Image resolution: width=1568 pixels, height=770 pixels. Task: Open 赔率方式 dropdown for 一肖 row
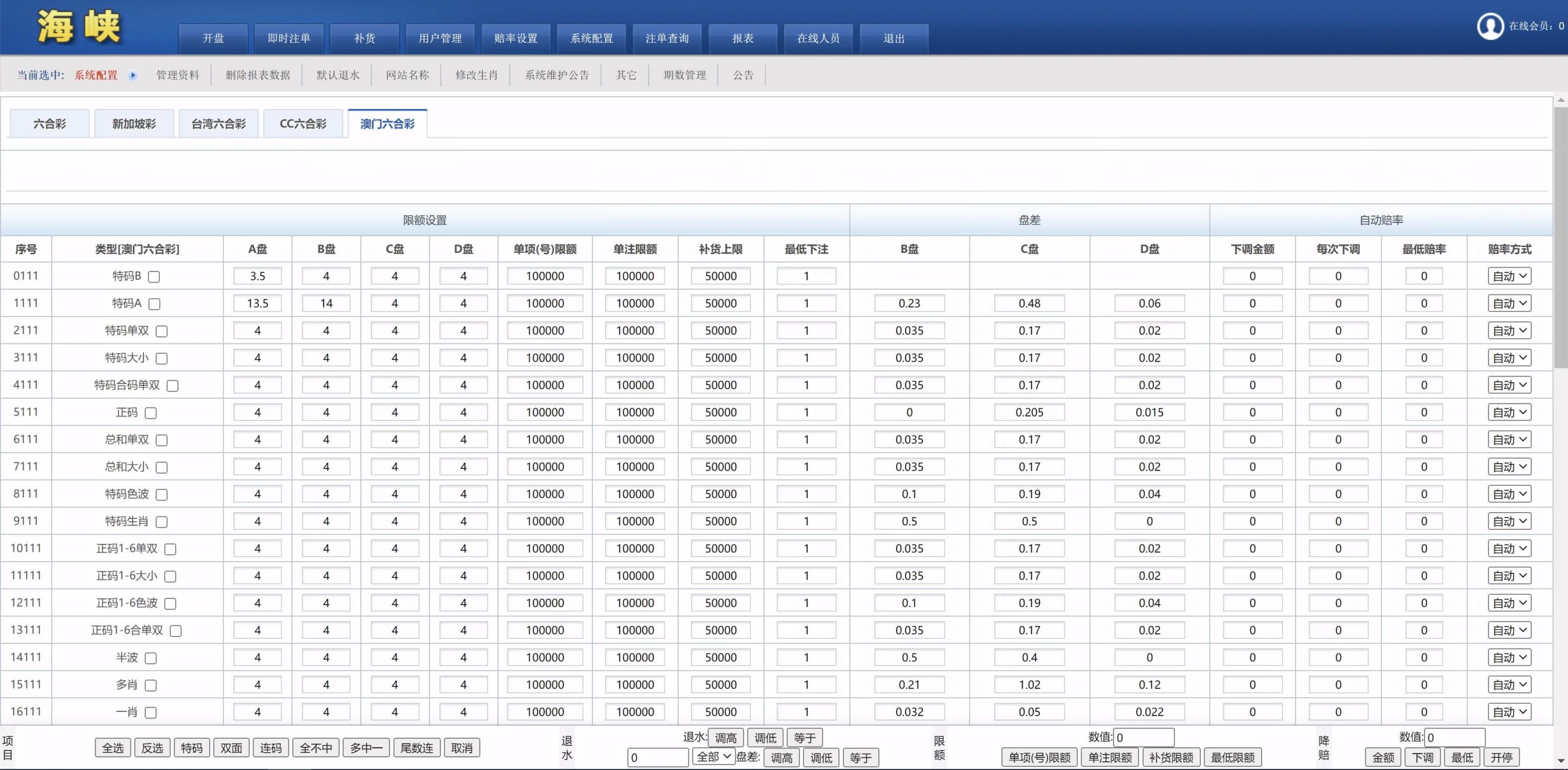pyautogui.click(x=1509, y=712)
